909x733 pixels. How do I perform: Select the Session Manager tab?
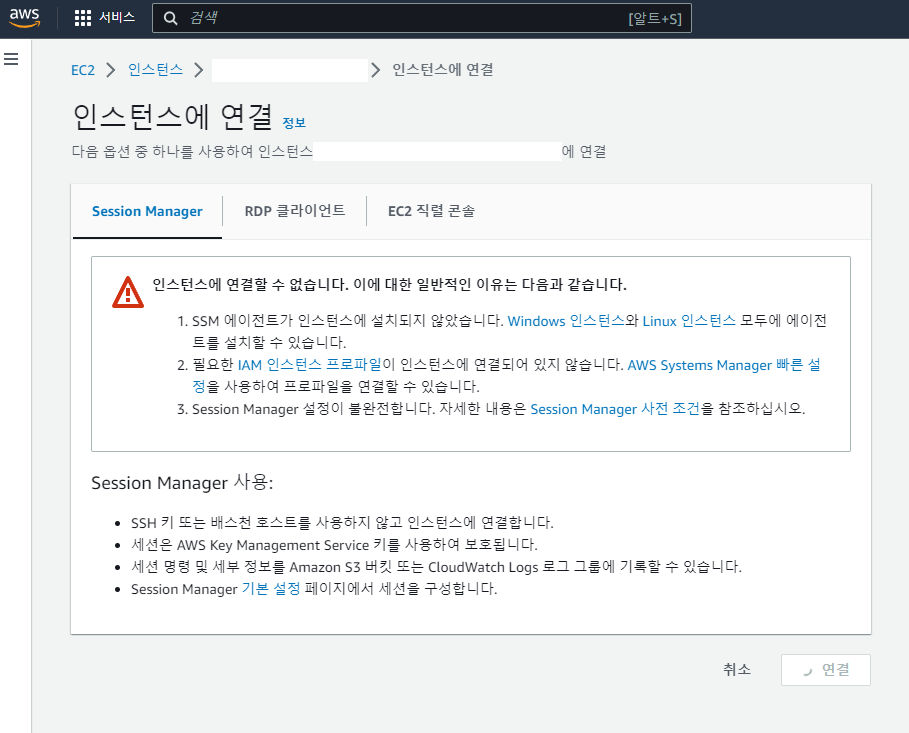coord(147,211)
